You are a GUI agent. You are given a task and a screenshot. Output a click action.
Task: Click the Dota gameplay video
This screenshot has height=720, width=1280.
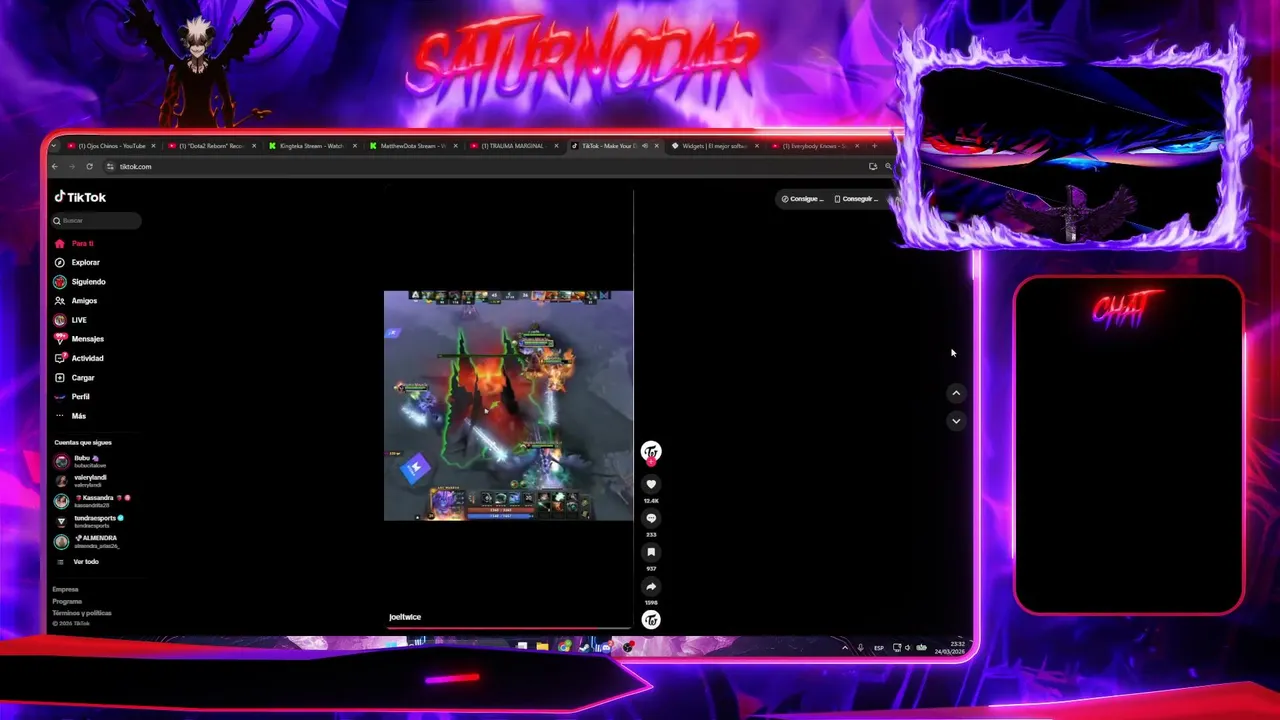pyautogui.click(x=508, y=406)
